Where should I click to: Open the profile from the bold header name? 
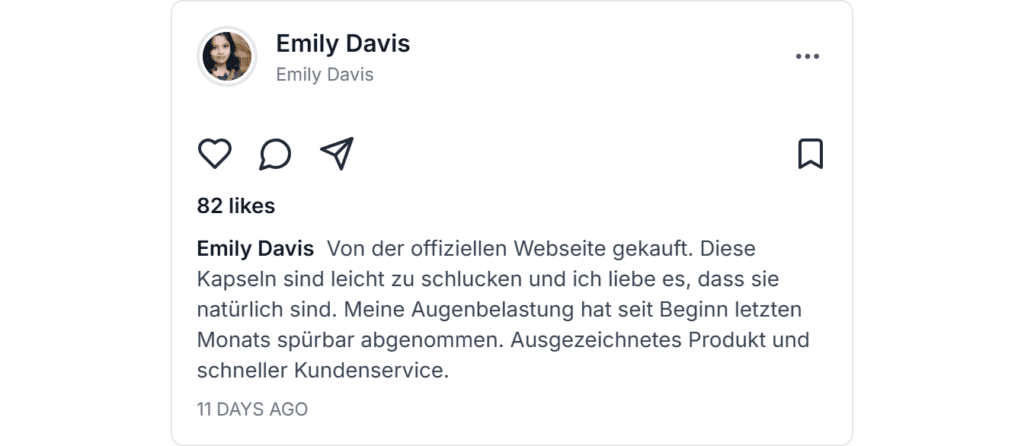click(342, 44)
